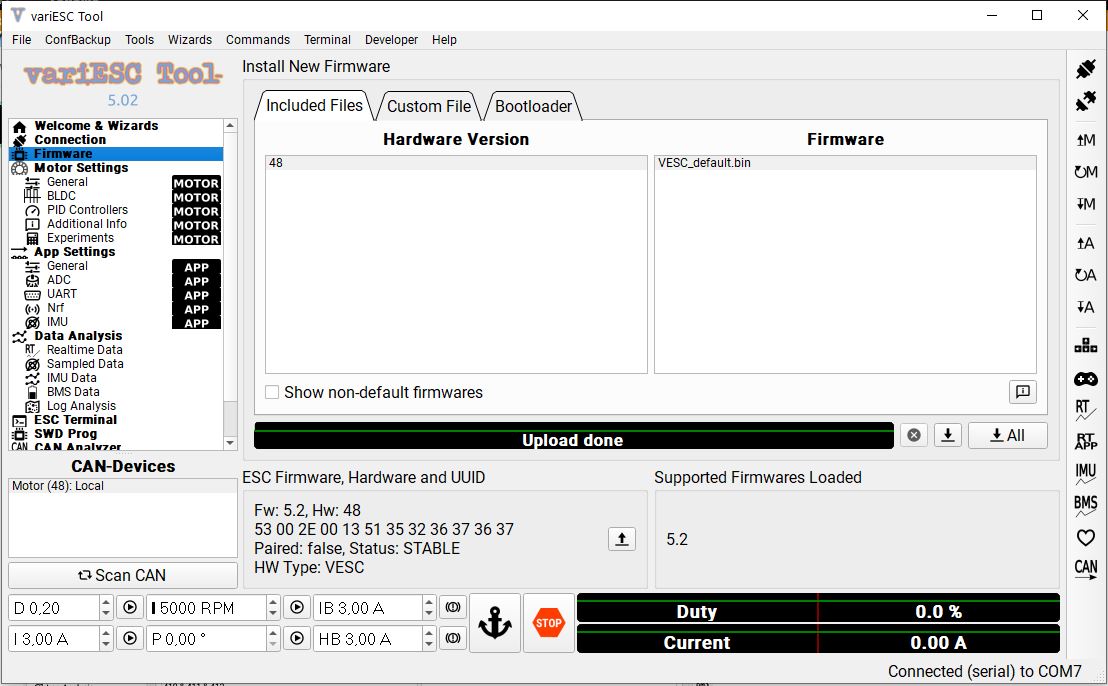Apply brake current button beside IB 3.00 A
The width and height of the screenshot is (1108, 686).
click(453, 608)
